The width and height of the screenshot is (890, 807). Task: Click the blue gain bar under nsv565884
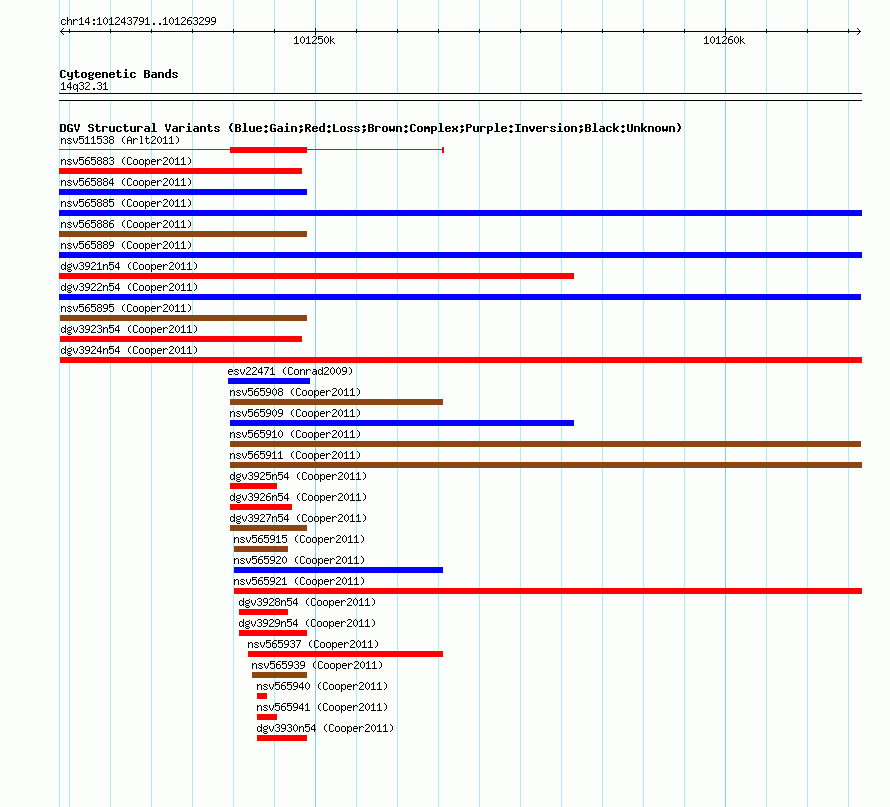183,192
